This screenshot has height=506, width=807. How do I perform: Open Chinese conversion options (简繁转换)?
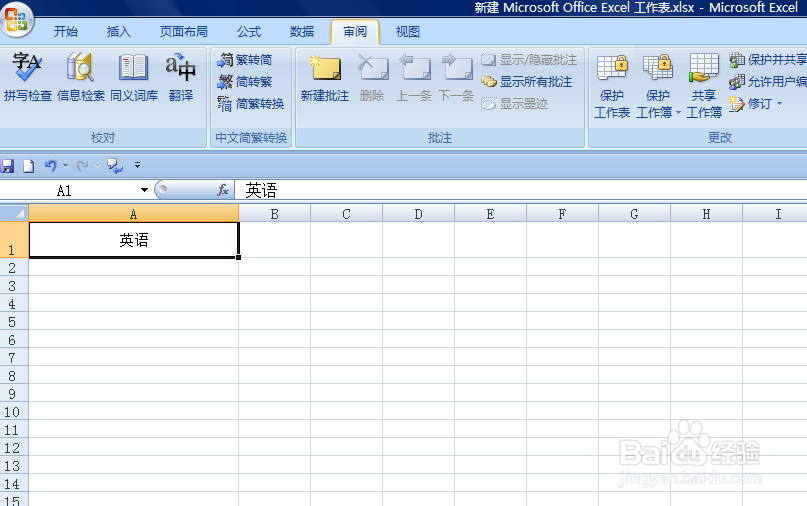pos(251,103)
